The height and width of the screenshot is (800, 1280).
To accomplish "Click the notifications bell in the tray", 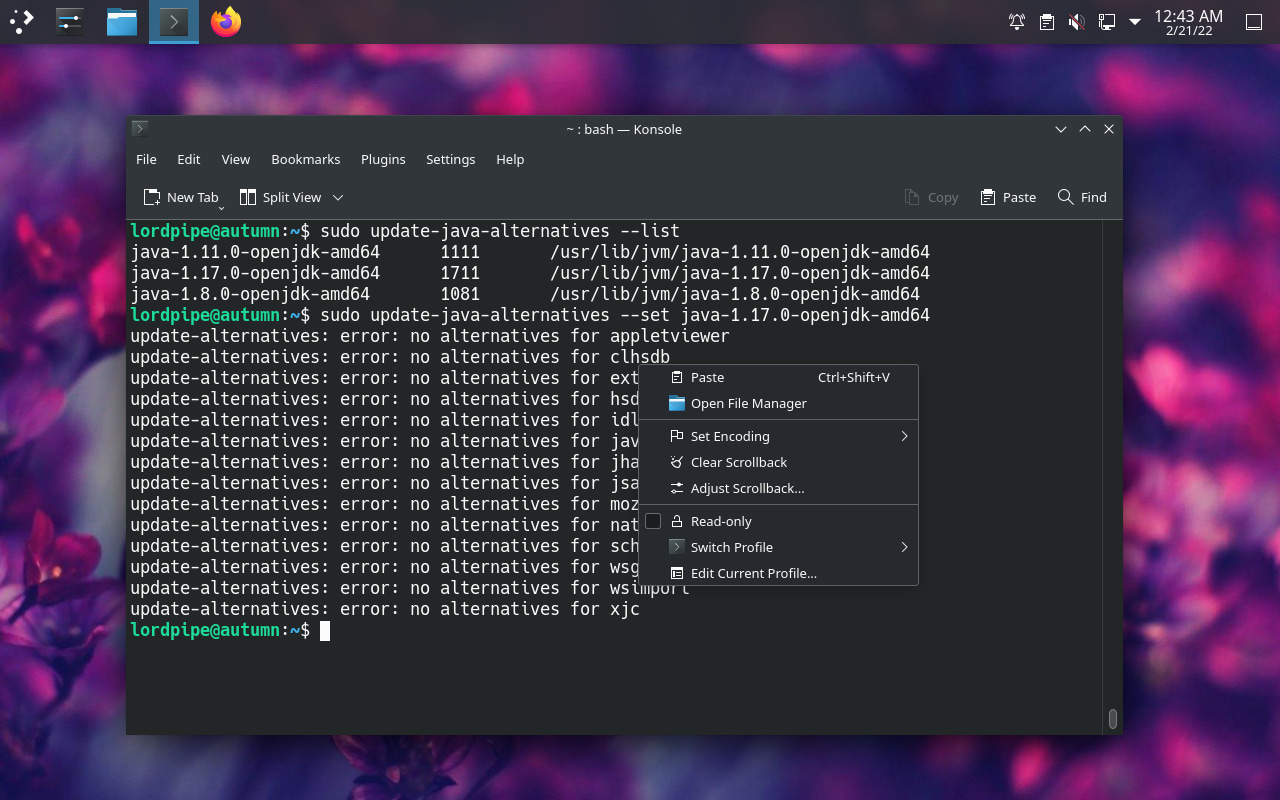I will click(1017, 21).
